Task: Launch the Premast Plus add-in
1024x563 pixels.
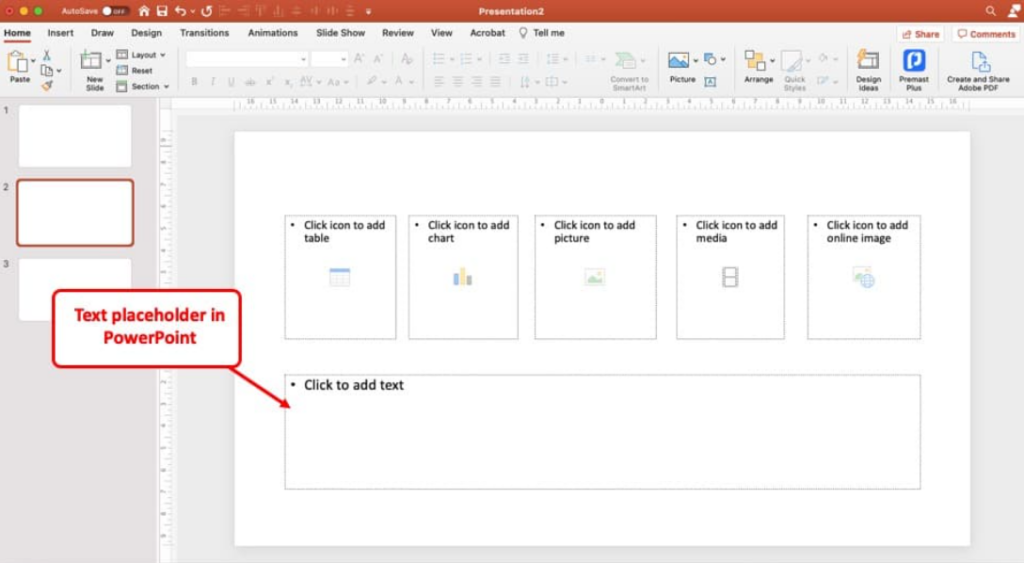Action: coord(913,68)
